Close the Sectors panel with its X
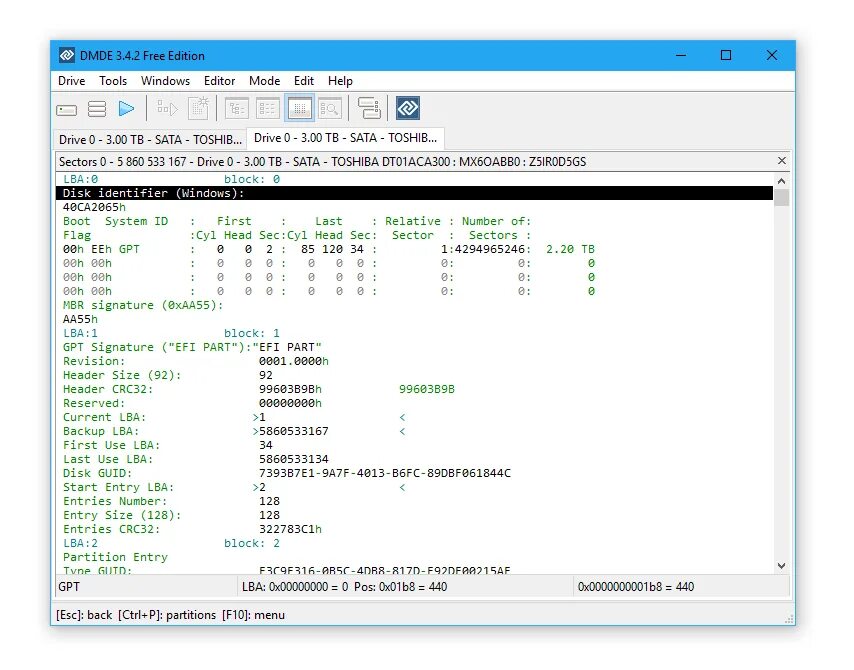 [782, 161]
